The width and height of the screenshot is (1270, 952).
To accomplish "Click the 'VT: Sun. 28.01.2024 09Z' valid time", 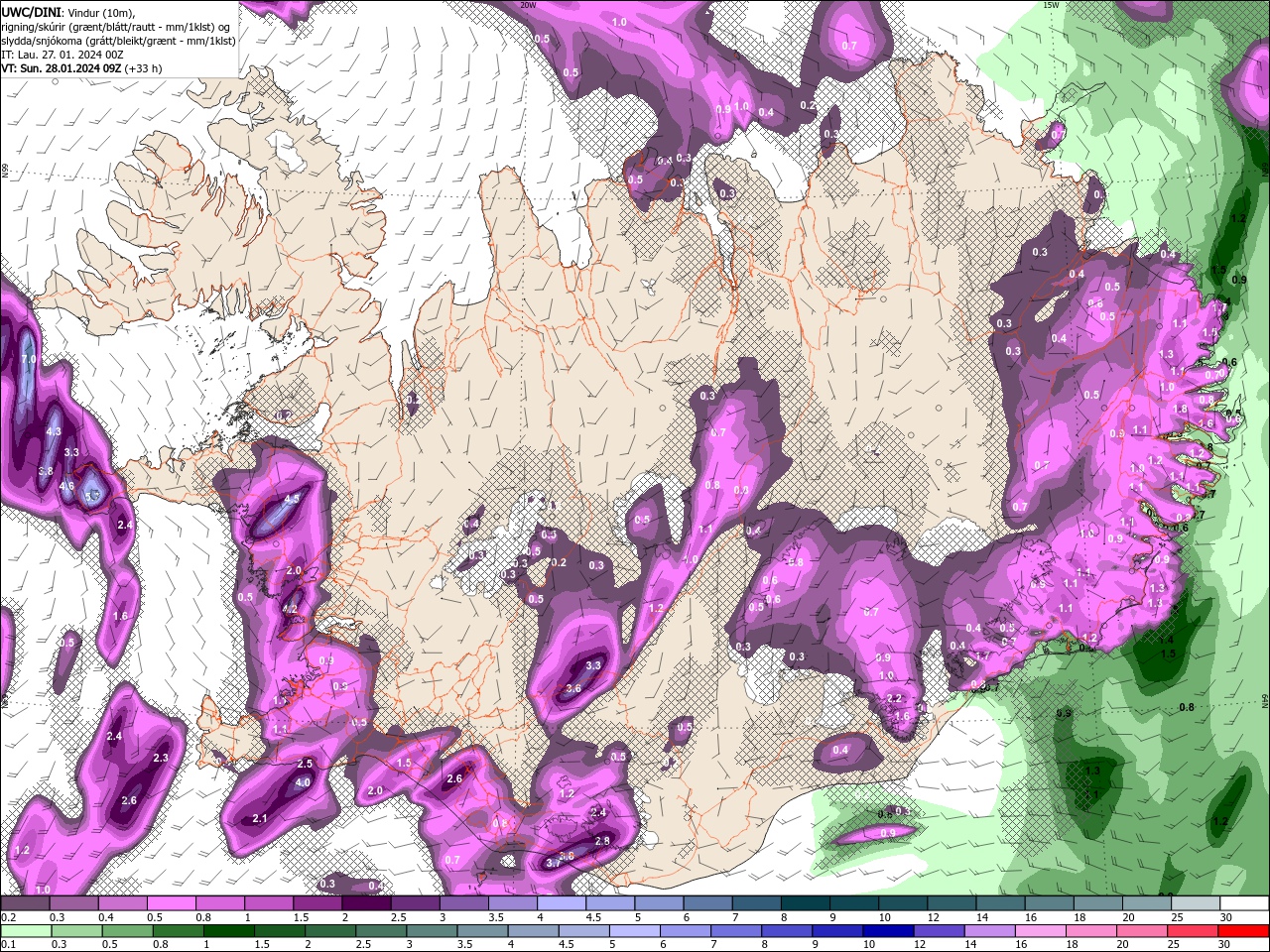I will pyautogui.click(x=61, y=68).
